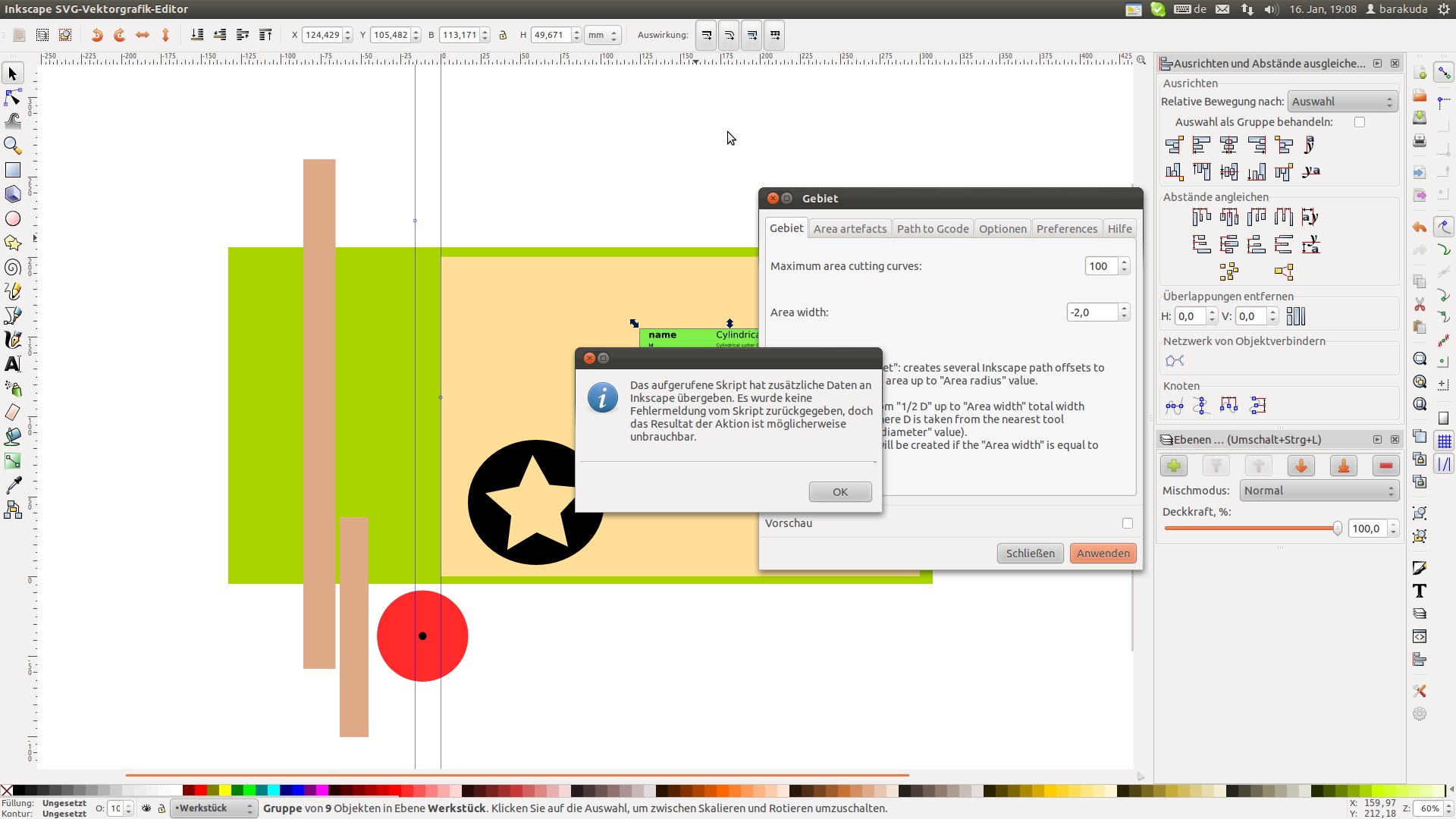
Task: Enable the Vorschau preview checkbox
Action: click(1128, 523)
